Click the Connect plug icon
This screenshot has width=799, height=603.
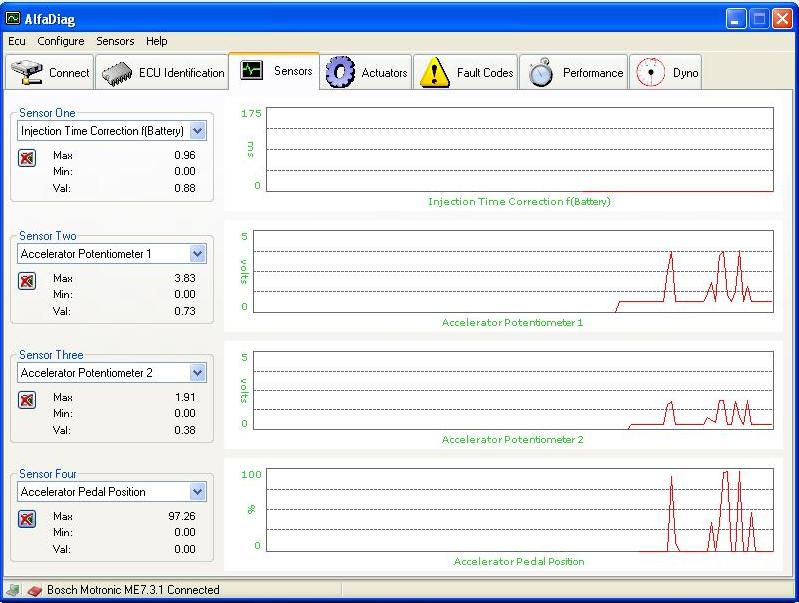27,73
